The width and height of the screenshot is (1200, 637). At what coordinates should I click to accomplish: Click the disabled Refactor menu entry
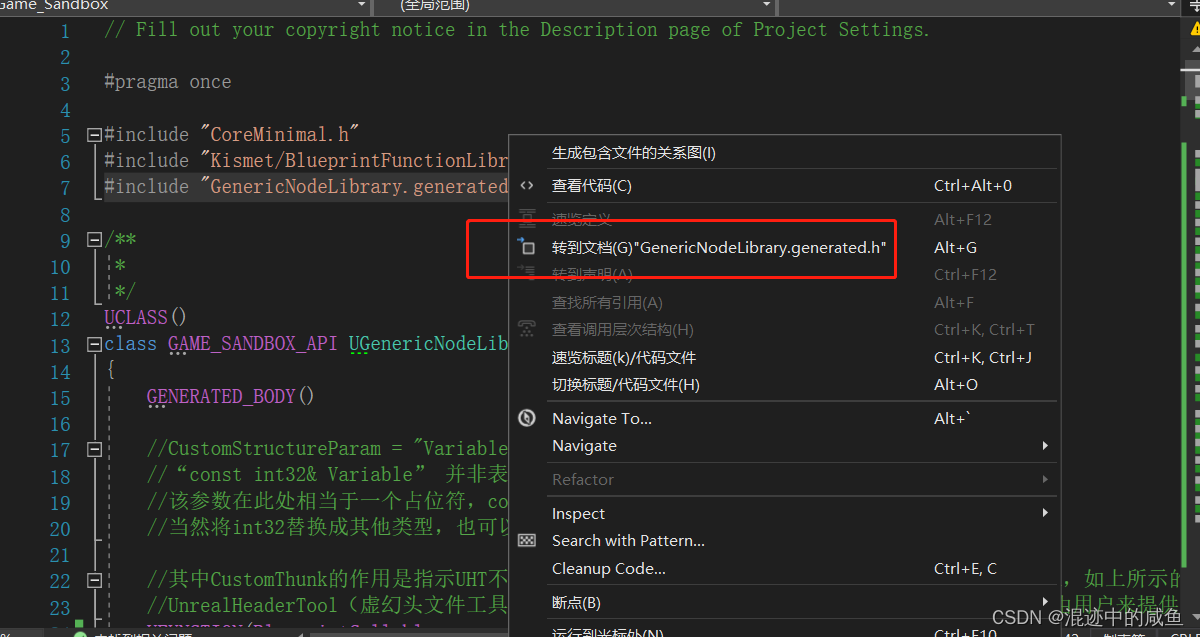[x=785, y=480]
